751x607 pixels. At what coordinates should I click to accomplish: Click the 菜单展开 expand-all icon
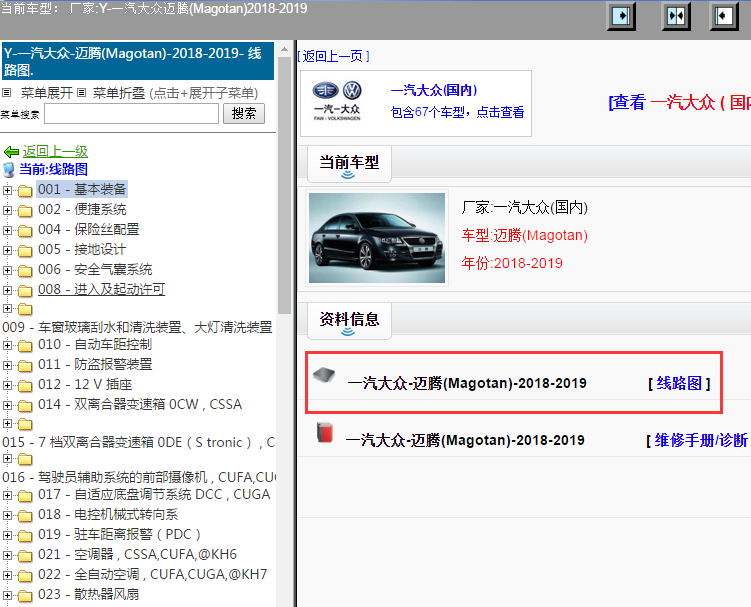(6, 92)
